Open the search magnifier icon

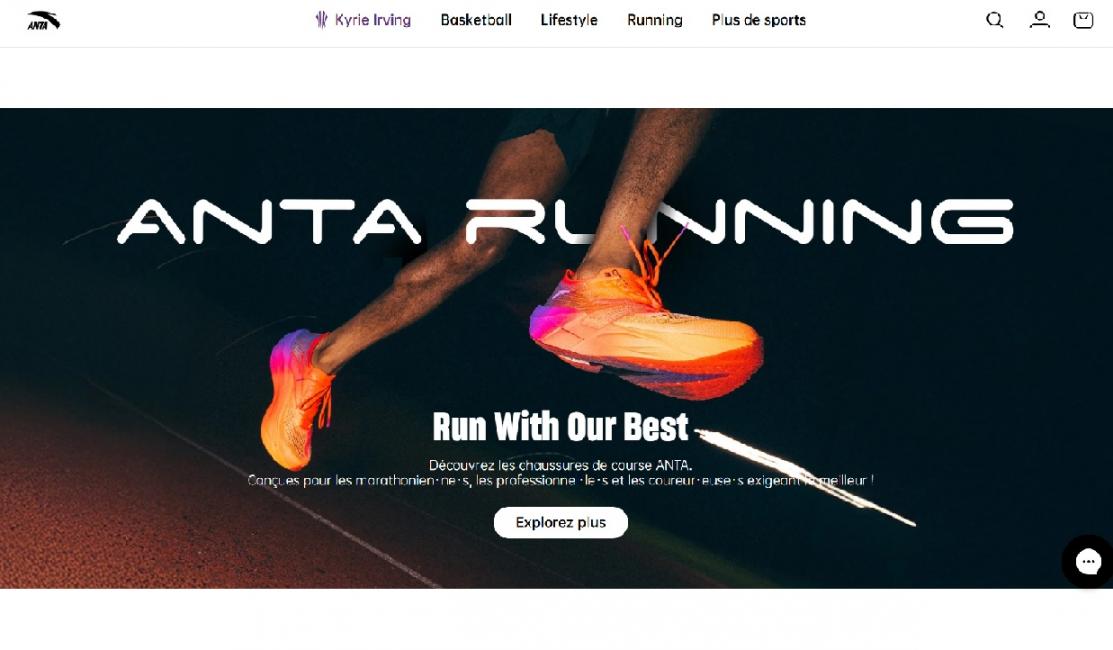click(994, 20)
